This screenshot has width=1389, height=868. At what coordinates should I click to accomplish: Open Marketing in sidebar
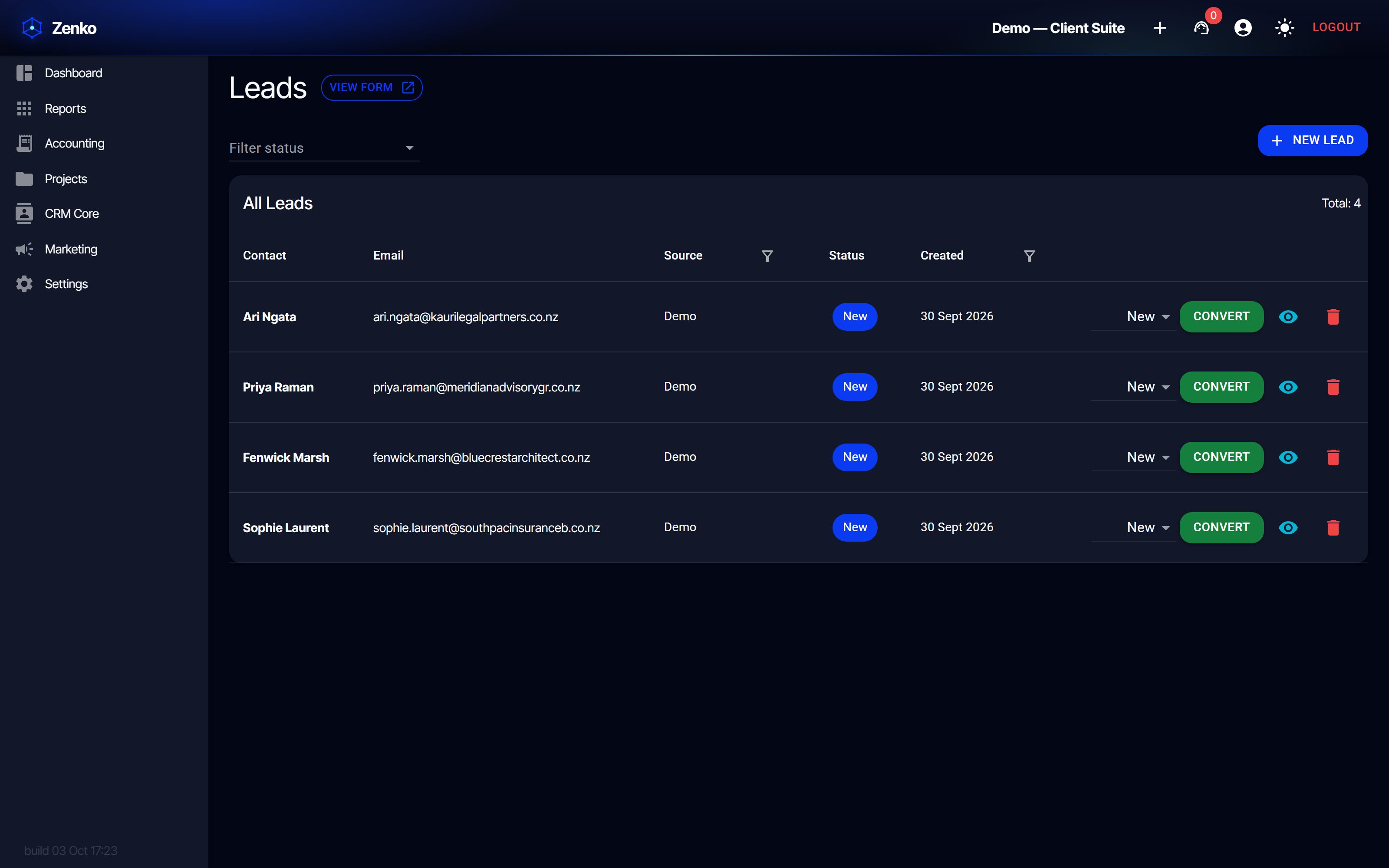pos(104,249)
